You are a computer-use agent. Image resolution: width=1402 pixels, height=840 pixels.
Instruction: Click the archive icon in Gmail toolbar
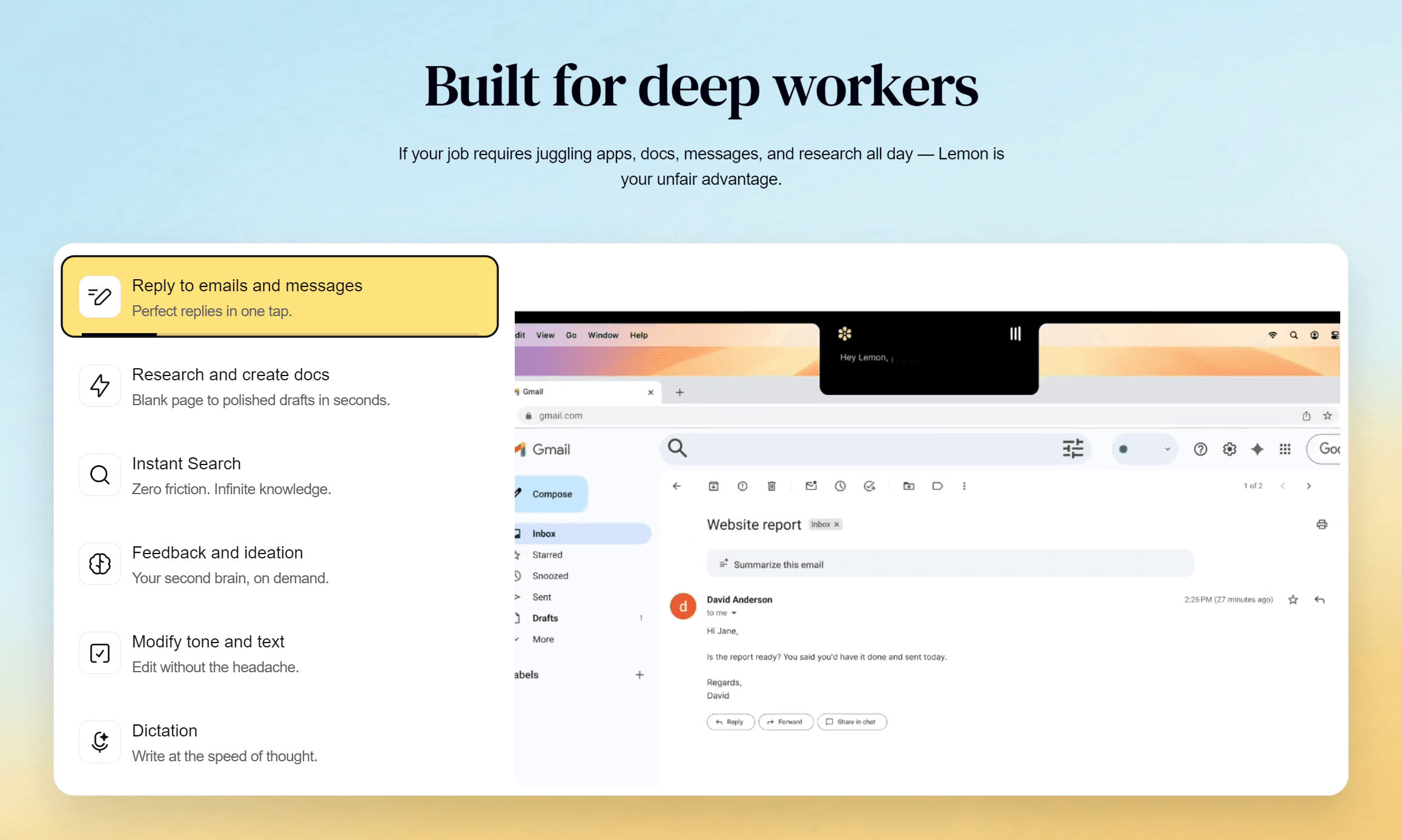(x=713, y=486)
